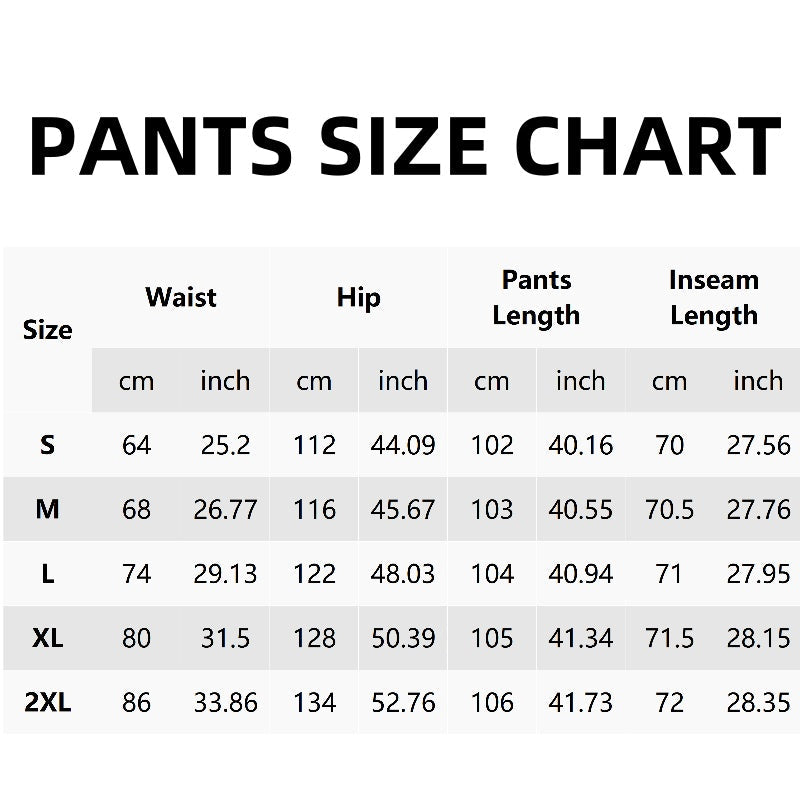The image size is (800, 800).
Task: Click the Waist column header
Action: (181, 297)
